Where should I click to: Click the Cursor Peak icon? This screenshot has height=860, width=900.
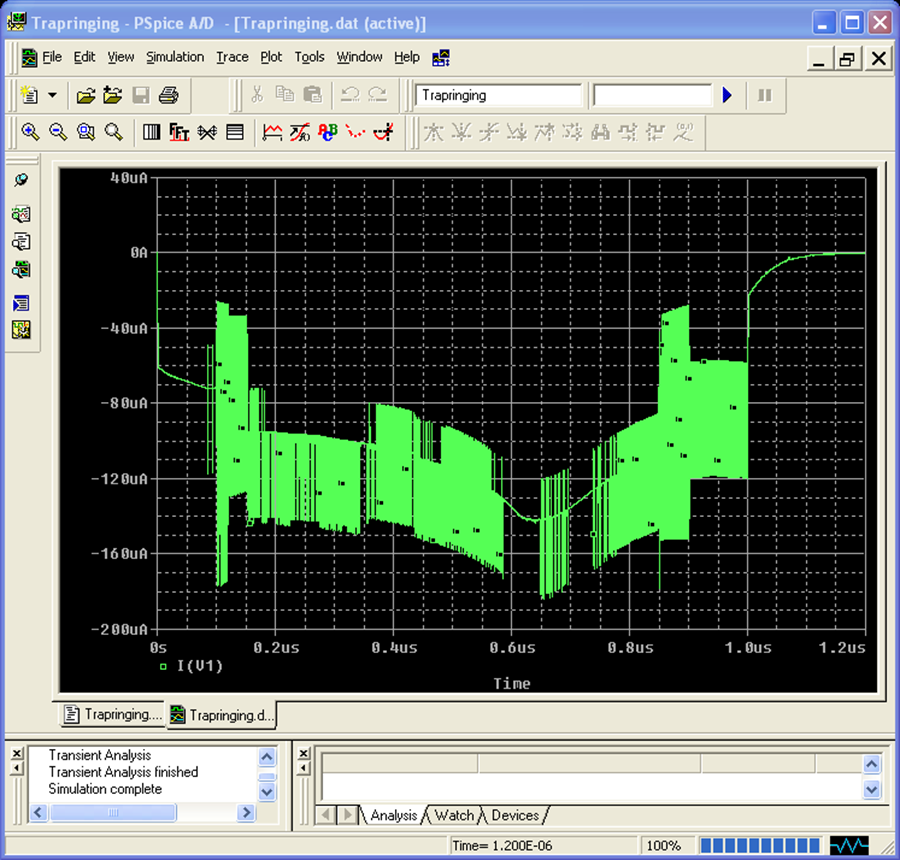[433, 133]
